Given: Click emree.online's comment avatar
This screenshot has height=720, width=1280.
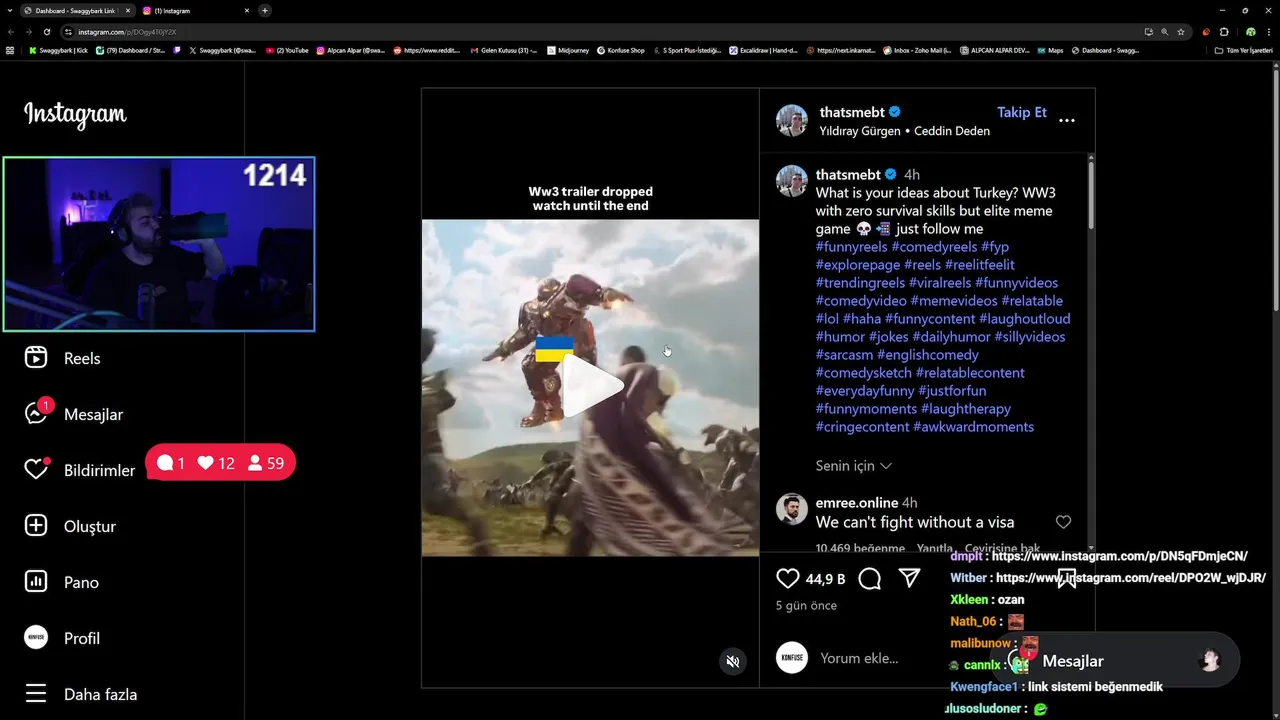Looking at the screenshot, I should [x=792, y=509].
